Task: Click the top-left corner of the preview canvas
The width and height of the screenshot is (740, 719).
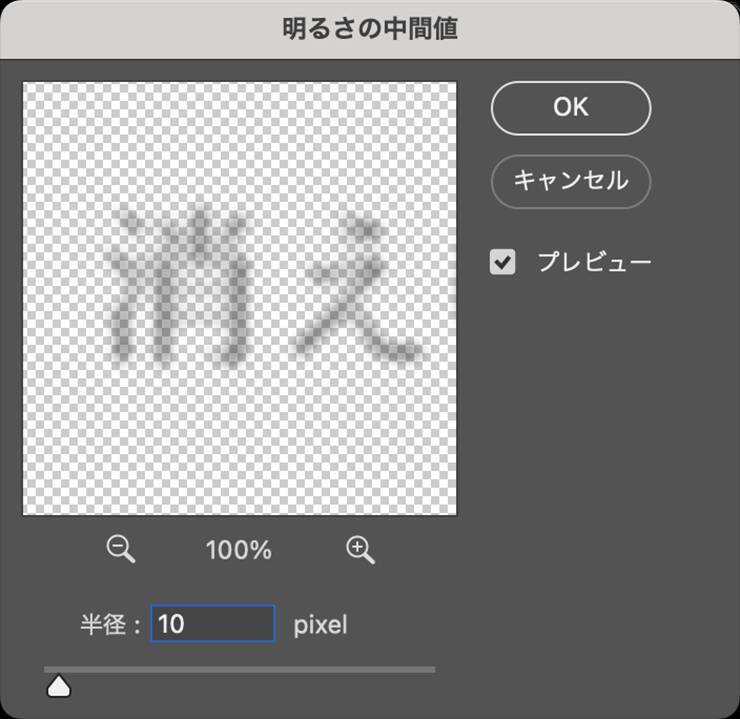Action: click(x=28, y=87)
